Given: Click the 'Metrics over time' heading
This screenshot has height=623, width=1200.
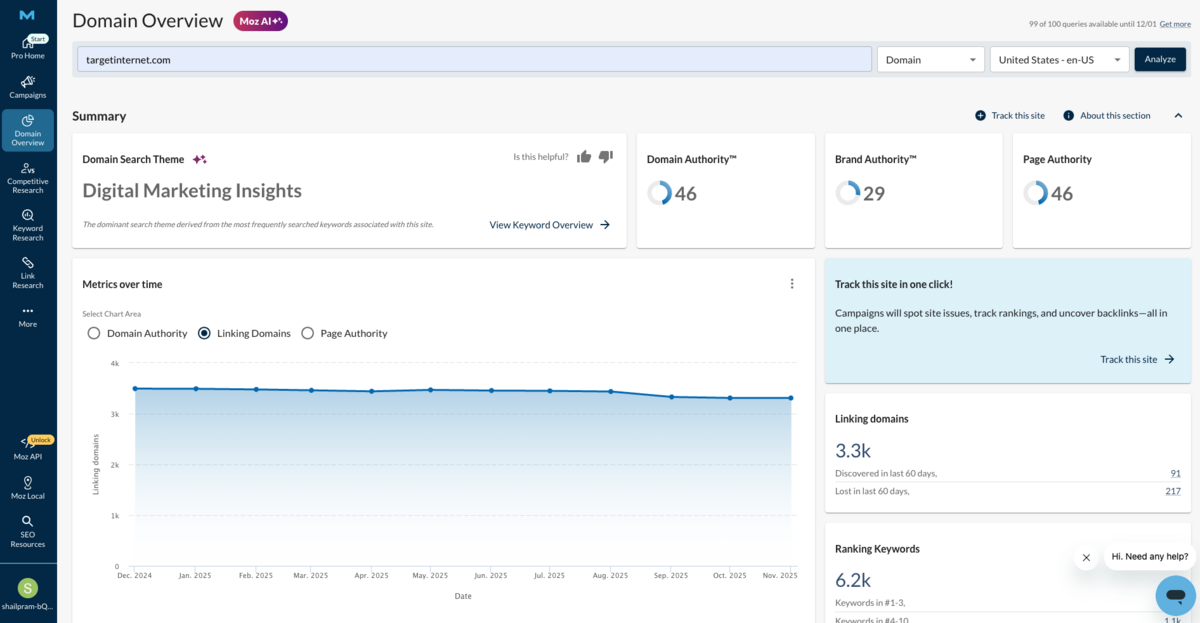Looking at the screenshot, I should pos(122,284).
